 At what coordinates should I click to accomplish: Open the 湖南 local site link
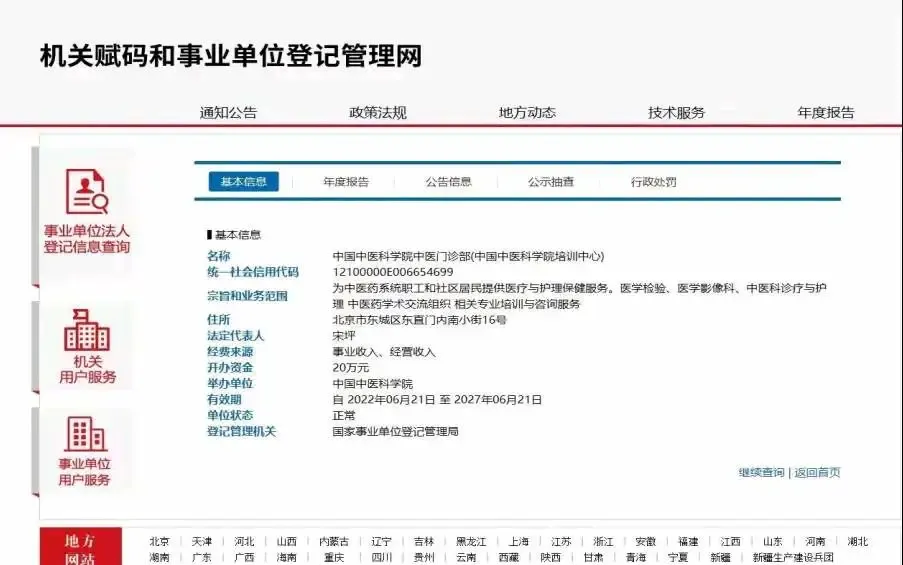point(160,558)
